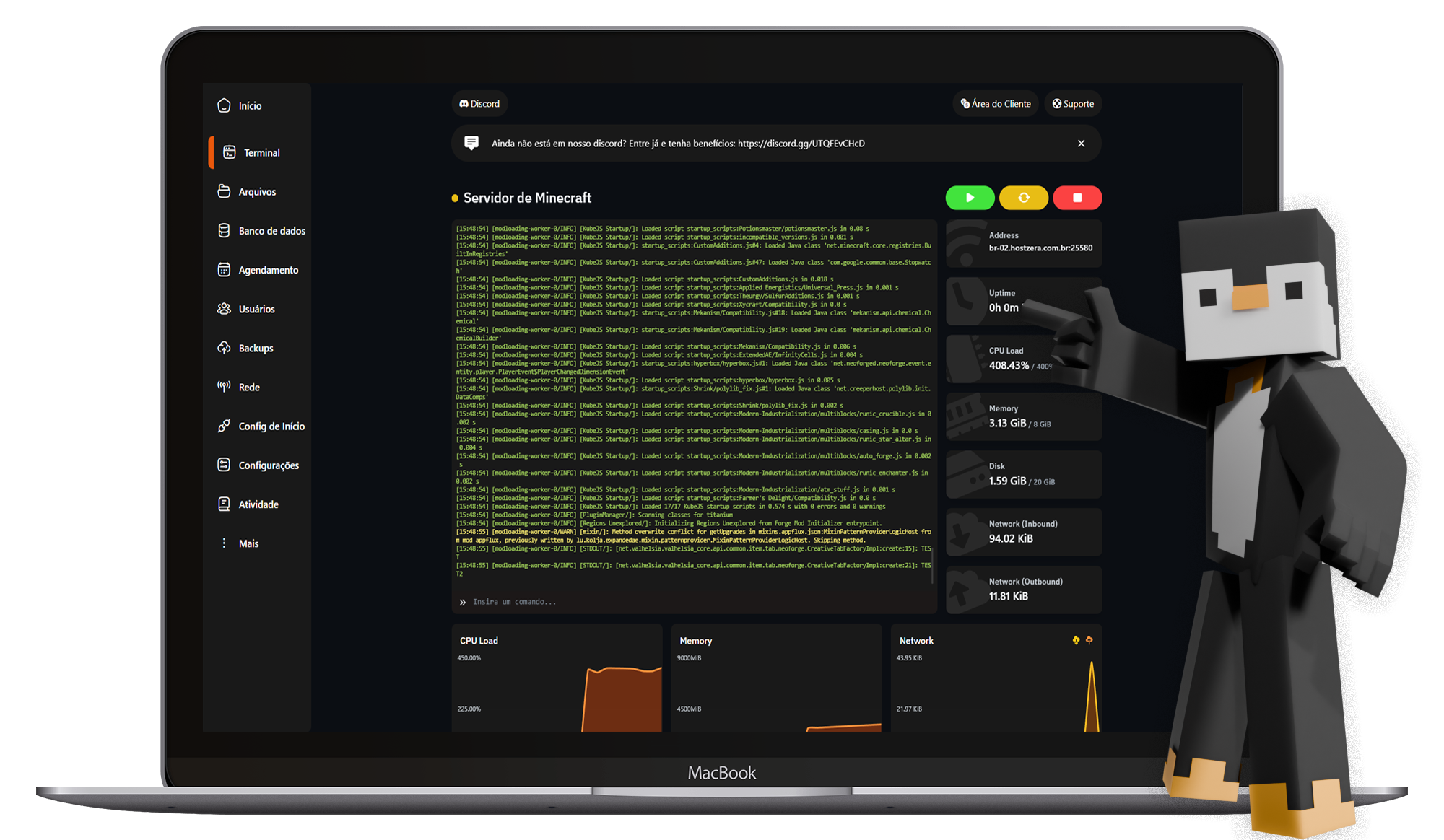Screen dimensions: 1444x840
Task: Select the Início home icon
Action: [x=225, y=105]
